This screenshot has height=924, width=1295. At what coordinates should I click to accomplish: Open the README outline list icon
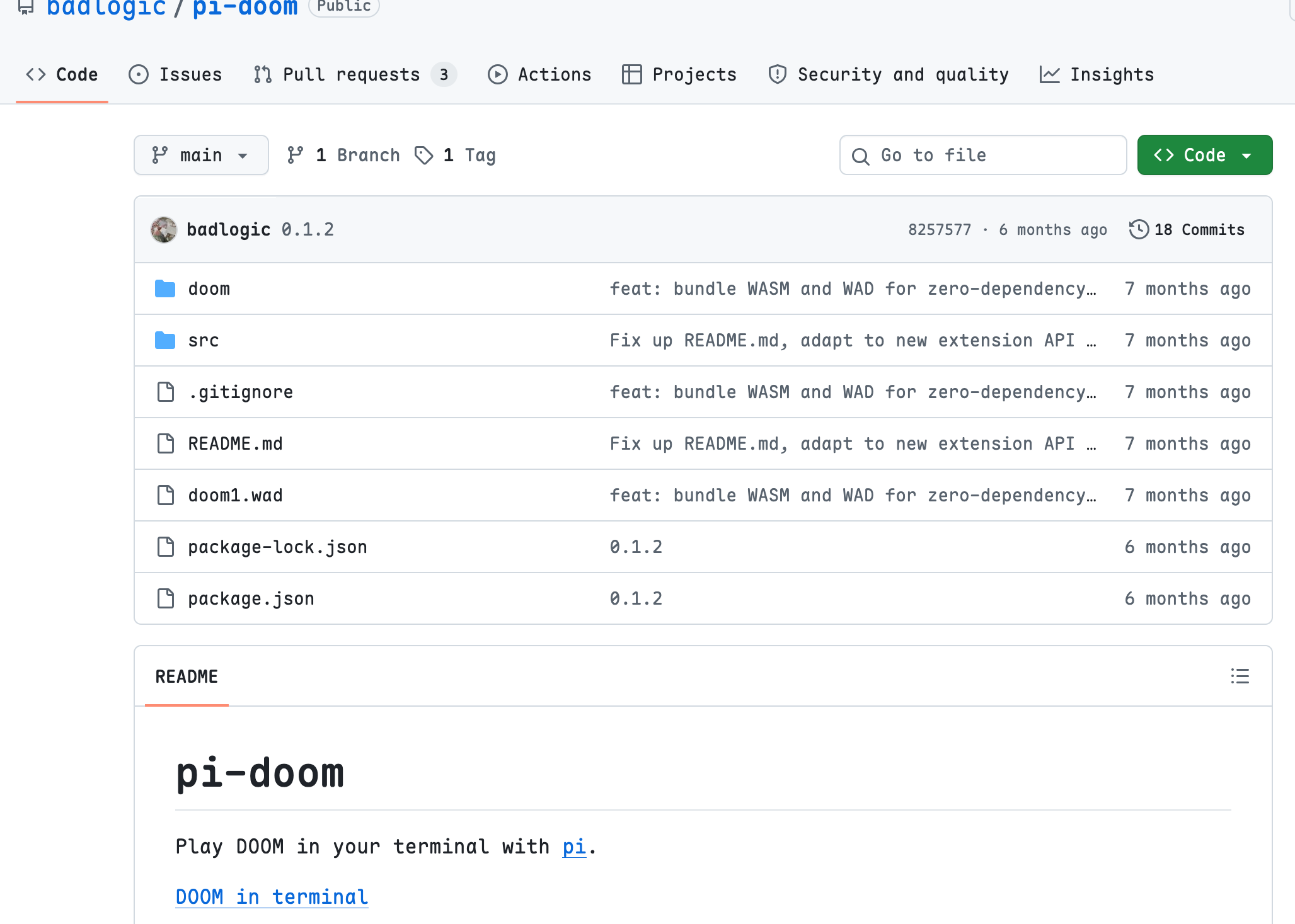[x=1240, y=676]
